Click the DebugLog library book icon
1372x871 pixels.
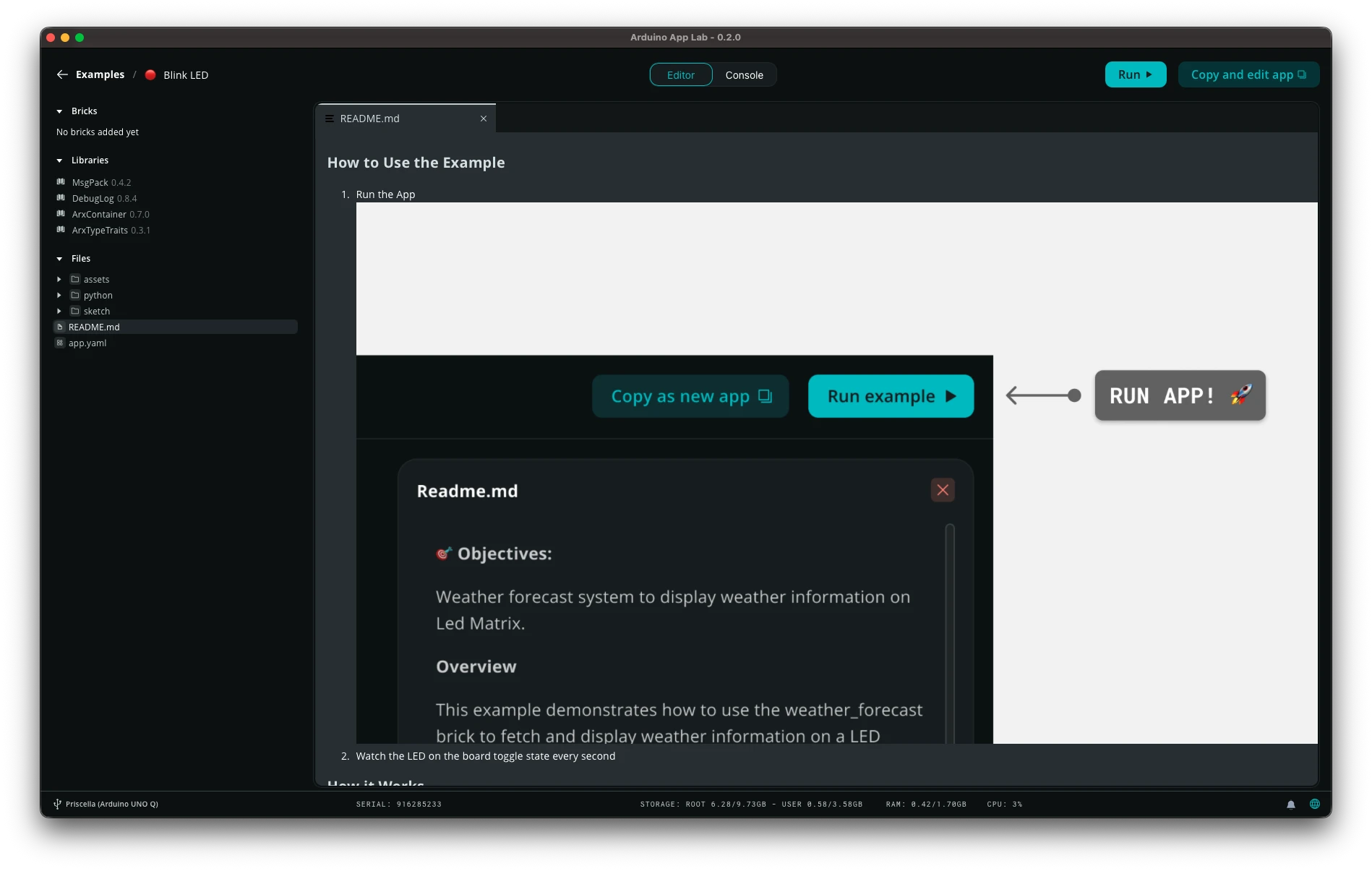coord(61,198)
